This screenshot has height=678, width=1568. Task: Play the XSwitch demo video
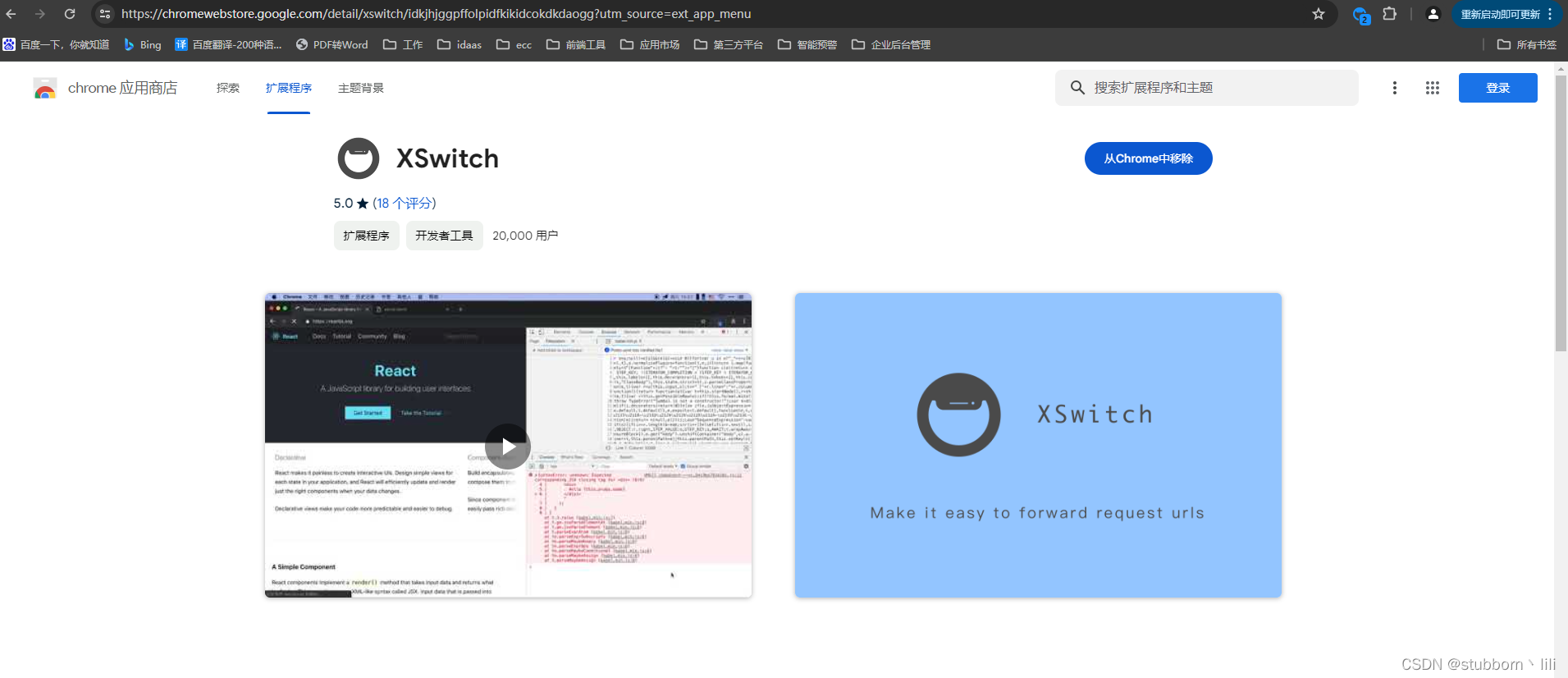(508, 447)
